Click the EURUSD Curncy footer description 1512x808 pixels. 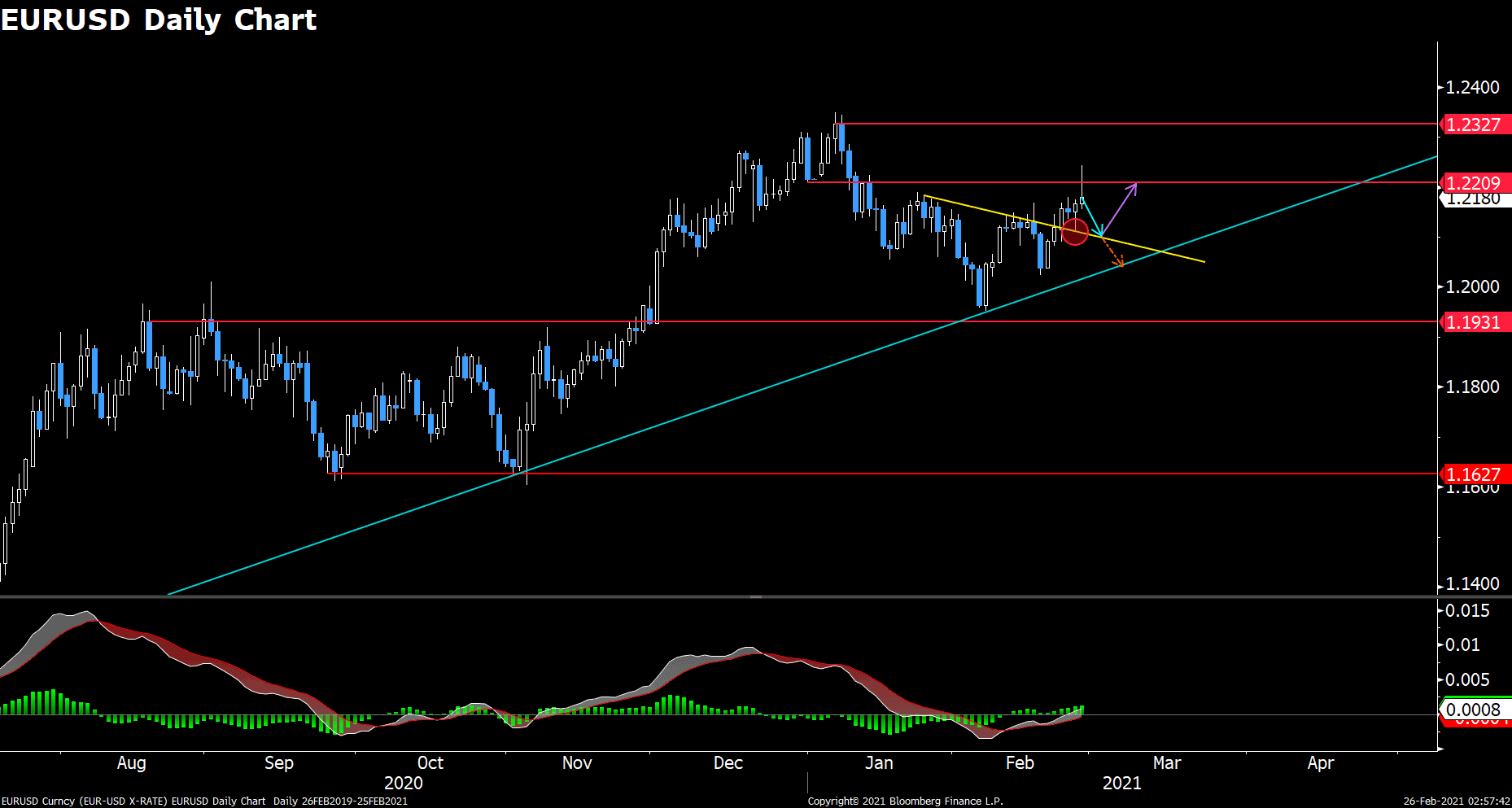(x=204, y=801)
